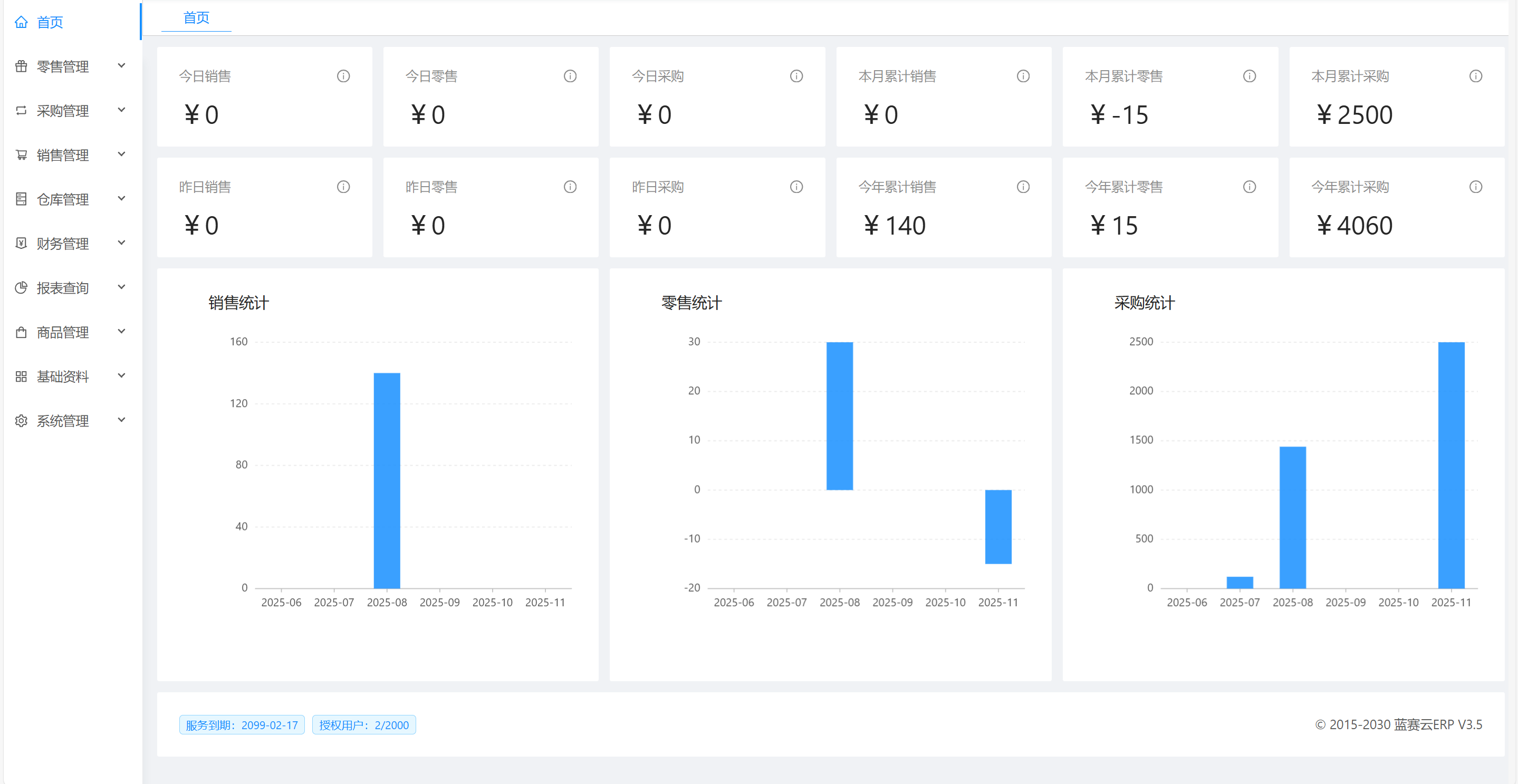Click the info icon on 昨日零售 card
Viewport: 1518px width, 784px height.
tap(570, 187)
